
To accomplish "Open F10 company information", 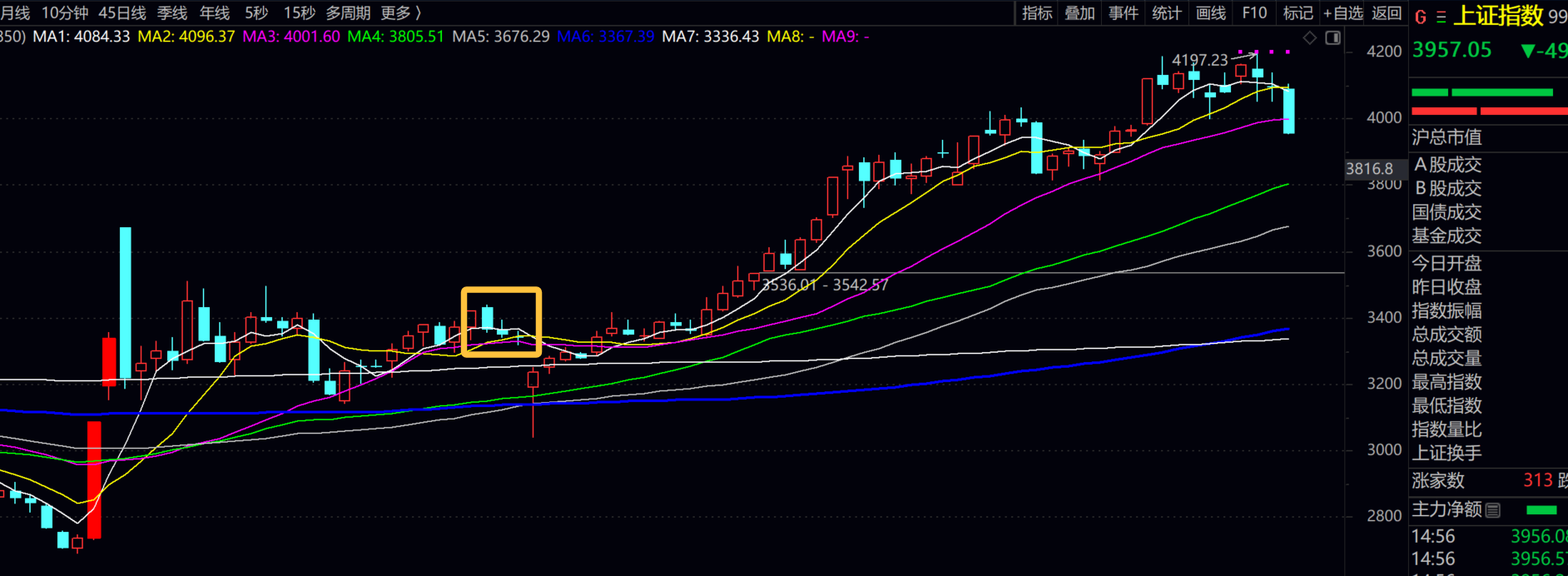I will tap(1253, 13).
